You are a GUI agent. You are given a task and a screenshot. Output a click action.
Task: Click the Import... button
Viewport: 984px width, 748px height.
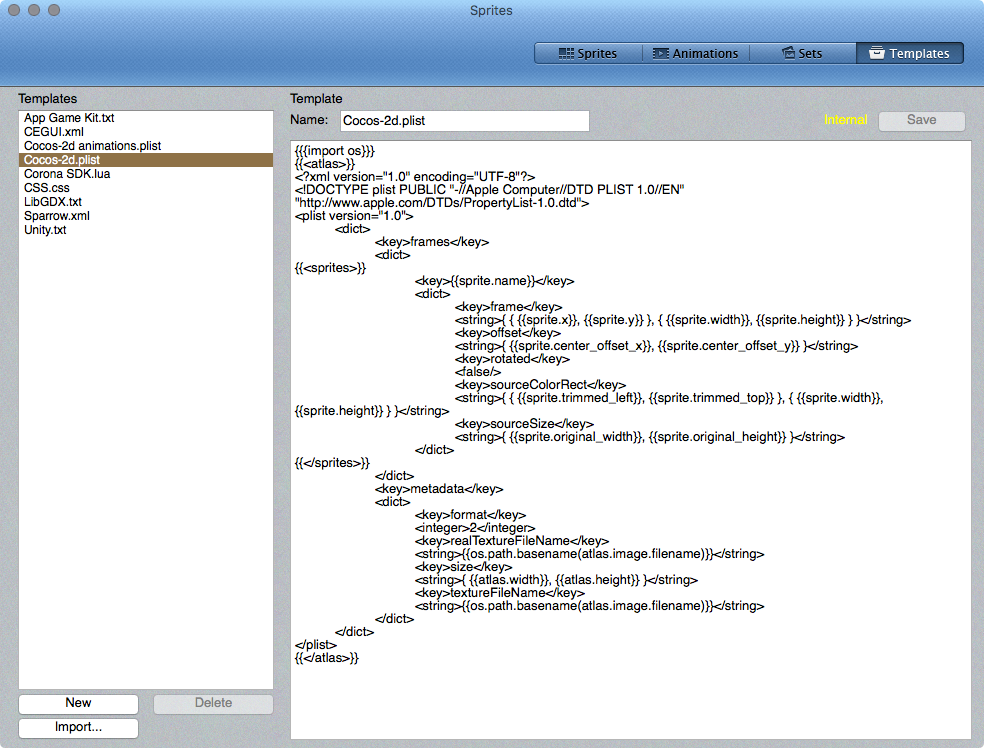78,727
